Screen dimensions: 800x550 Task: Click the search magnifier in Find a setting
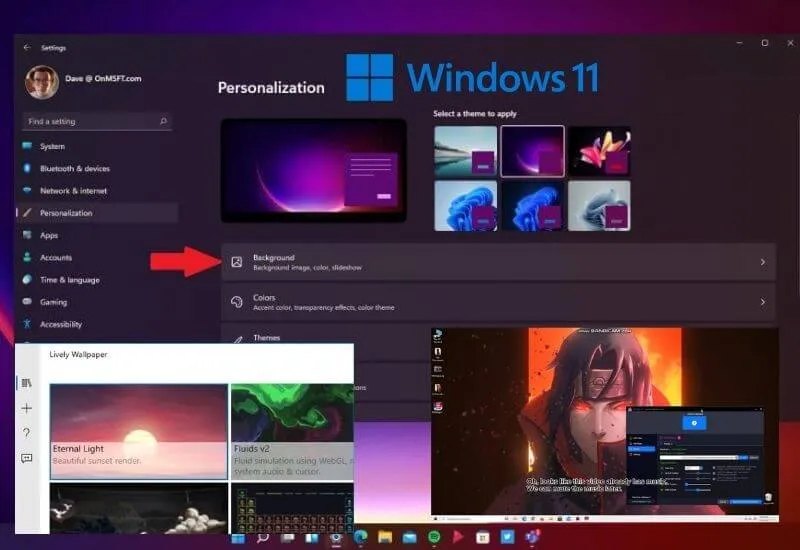(163, 121)
